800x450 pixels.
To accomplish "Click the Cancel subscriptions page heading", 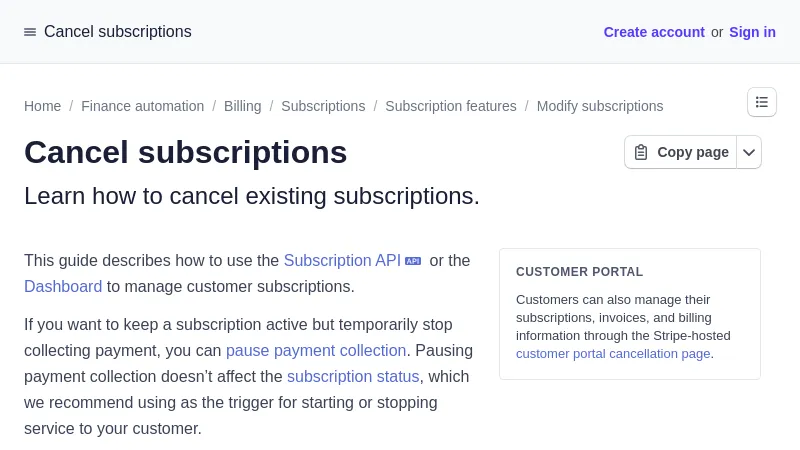I will 186,152.
